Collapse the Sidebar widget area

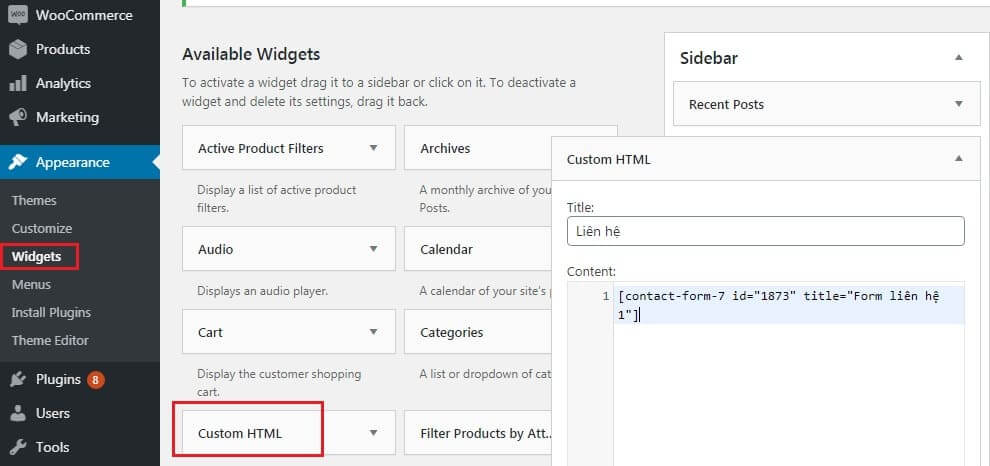959,58
